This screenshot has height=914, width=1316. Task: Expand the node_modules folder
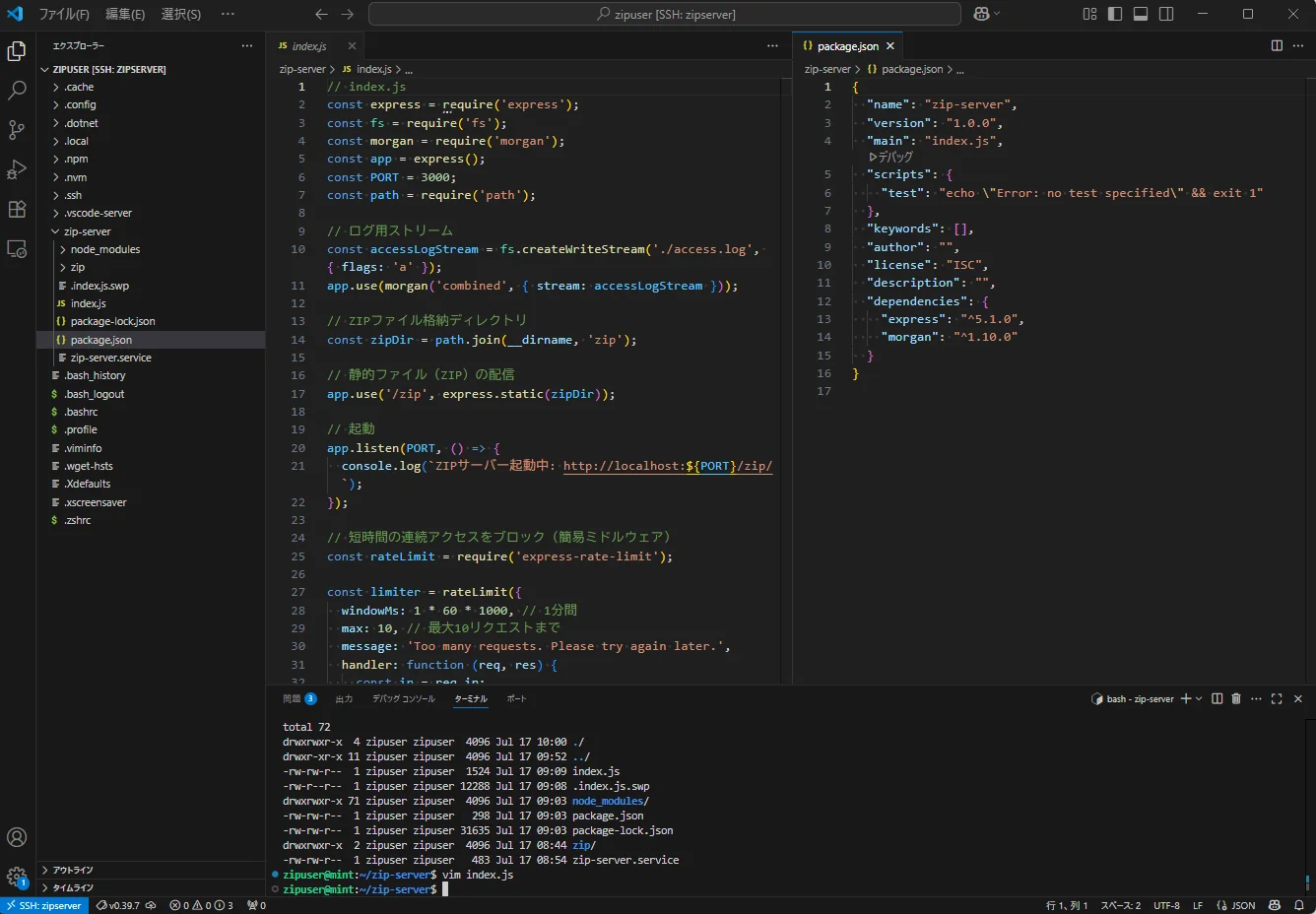click(104, 249)
